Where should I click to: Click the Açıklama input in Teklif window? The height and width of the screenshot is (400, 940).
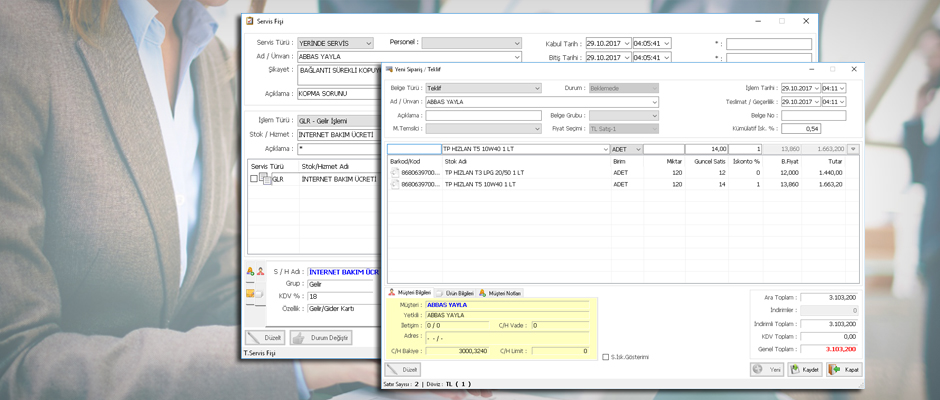pyautogui.click(x=483, y=115)
